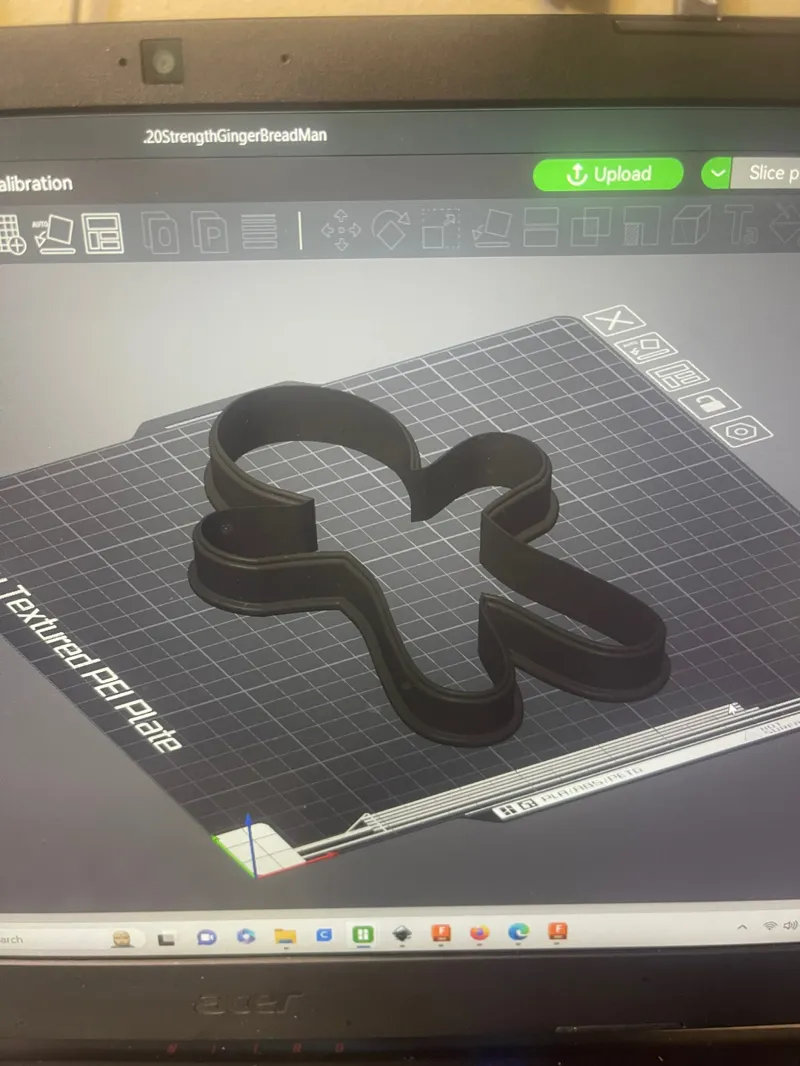Click the plate arrange icon beside the bed
800x1066 pixels.
[678, 375]
